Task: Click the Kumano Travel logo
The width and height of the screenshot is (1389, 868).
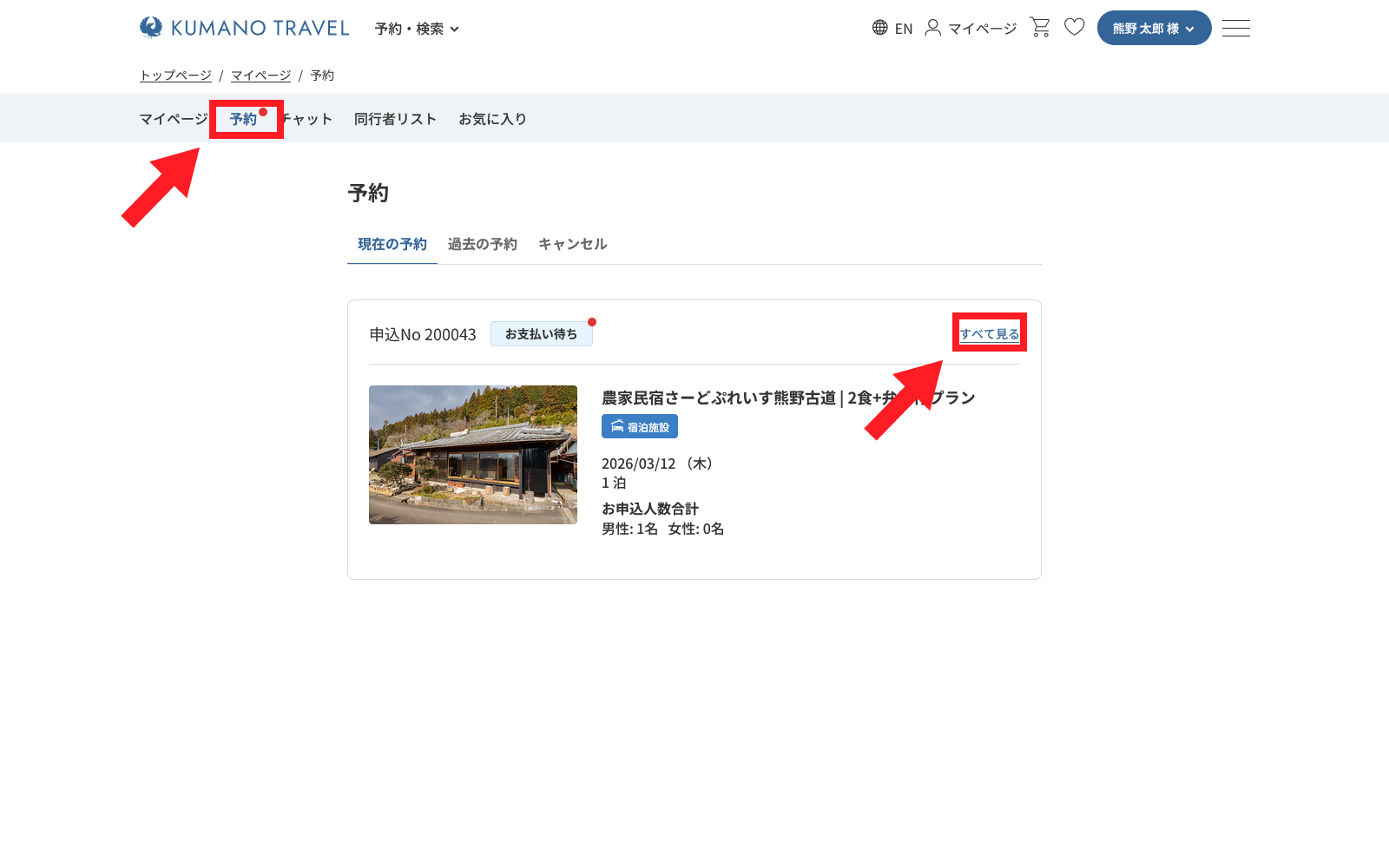Action: 244,28
